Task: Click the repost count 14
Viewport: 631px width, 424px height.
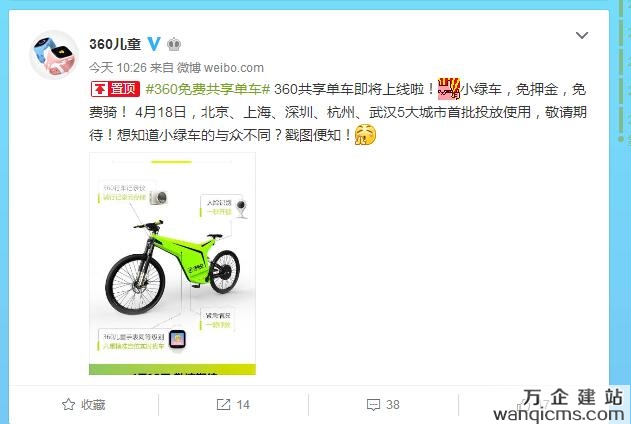Action: click(x=243, y=405)
